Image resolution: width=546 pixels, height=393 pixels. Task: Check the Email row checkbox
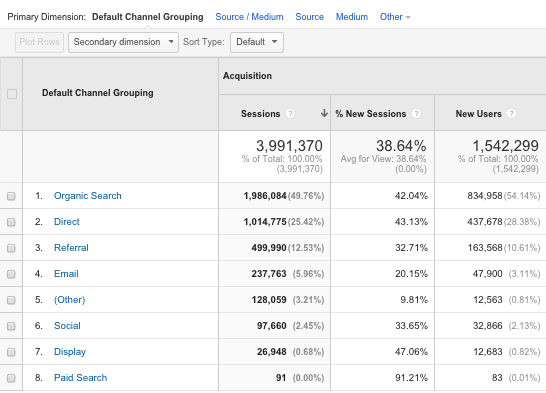(11, 274)
